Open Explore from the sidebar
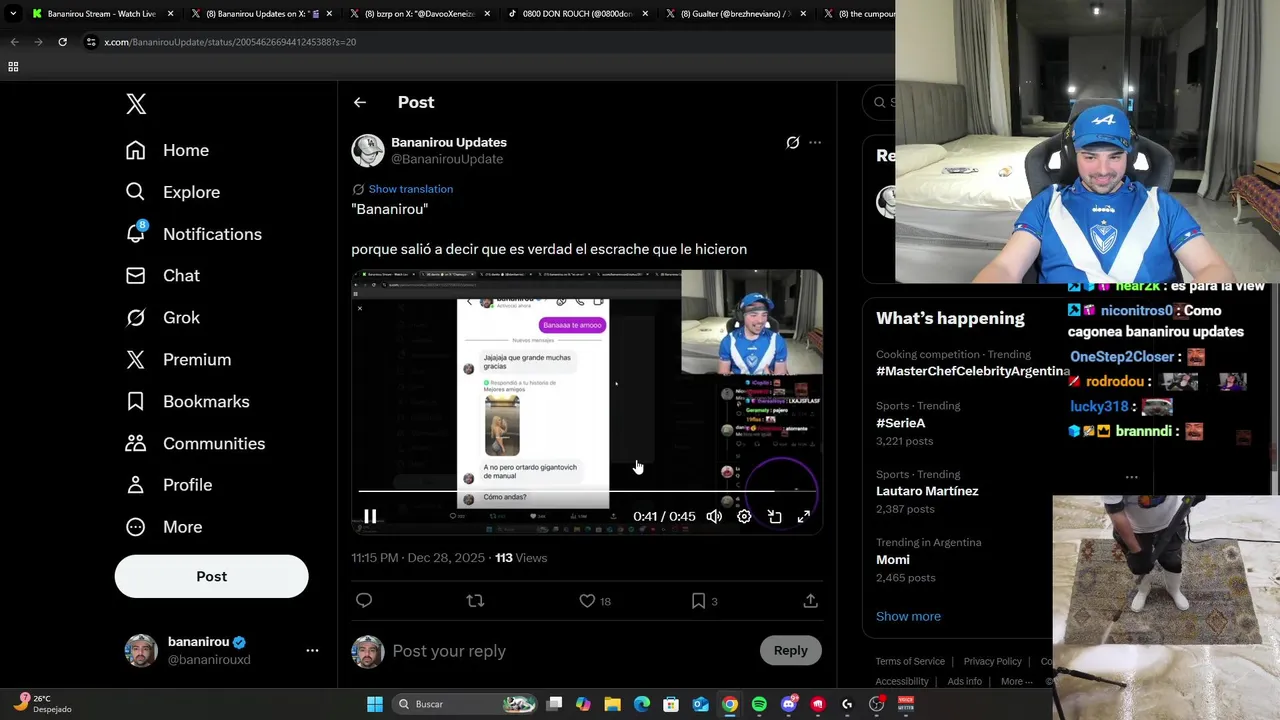The width and height of the screenshot is (1280, 720). click(172, 192)
